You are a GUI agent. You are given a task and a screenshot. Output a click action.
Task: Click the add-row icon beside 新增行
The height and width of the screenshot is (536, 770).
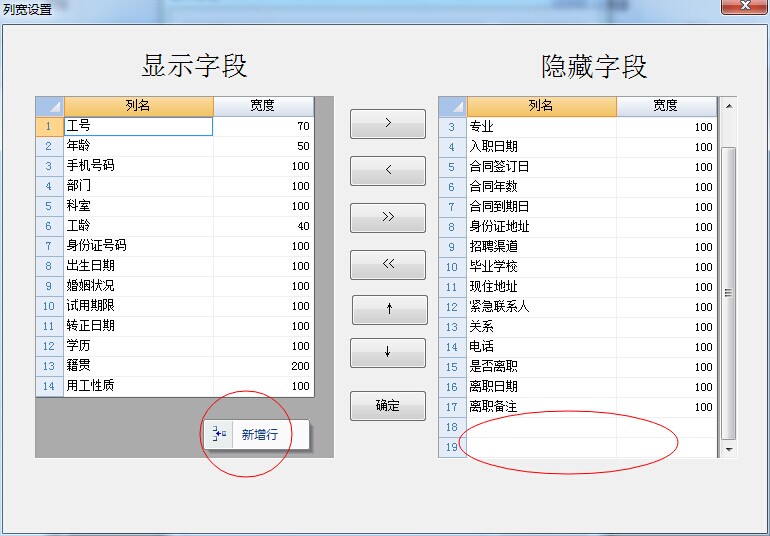coord(219,434)
